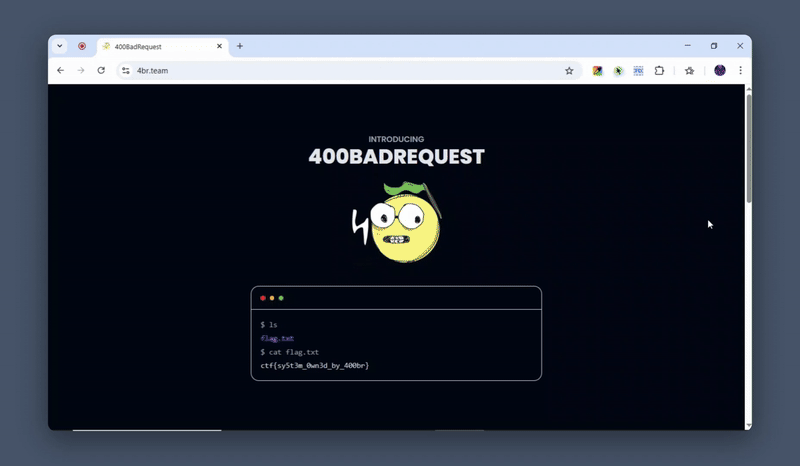800x466 pixels.
Task: Open Chrome three-dot menu
Action: tap(740, 70)
